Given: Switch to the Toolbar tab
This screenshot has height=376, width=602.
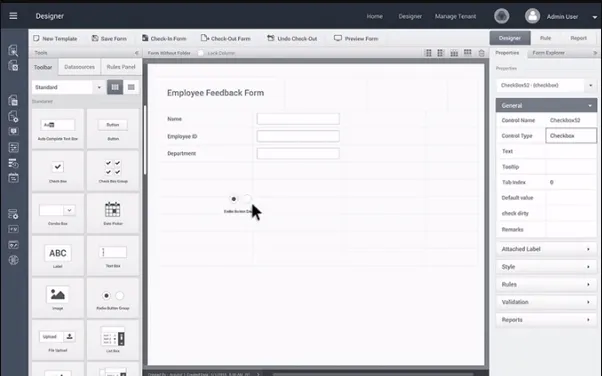Looking at the screenshot, I should coord(43,67).
